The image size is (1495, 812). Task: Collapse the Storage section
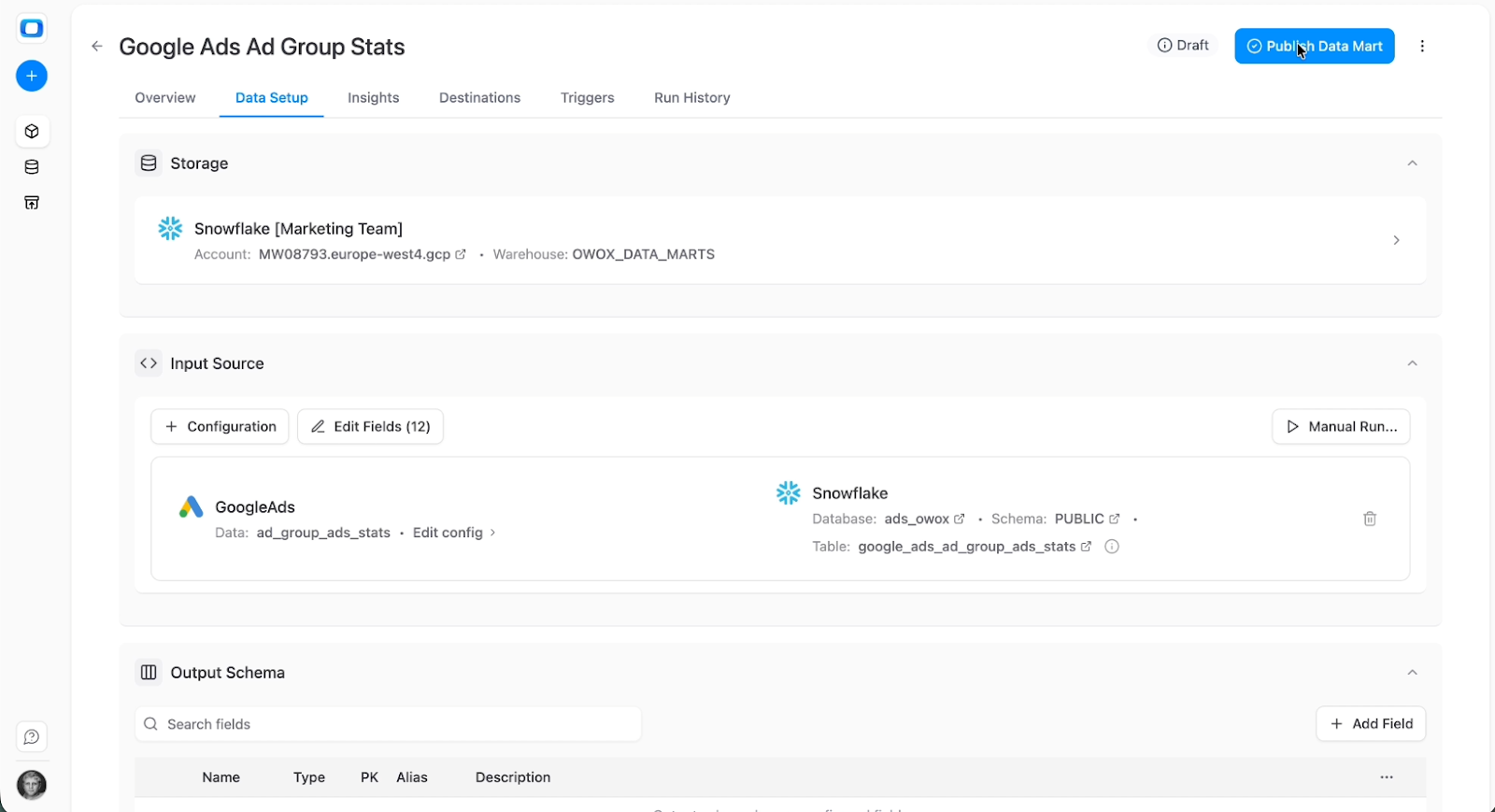point(1413,164)
